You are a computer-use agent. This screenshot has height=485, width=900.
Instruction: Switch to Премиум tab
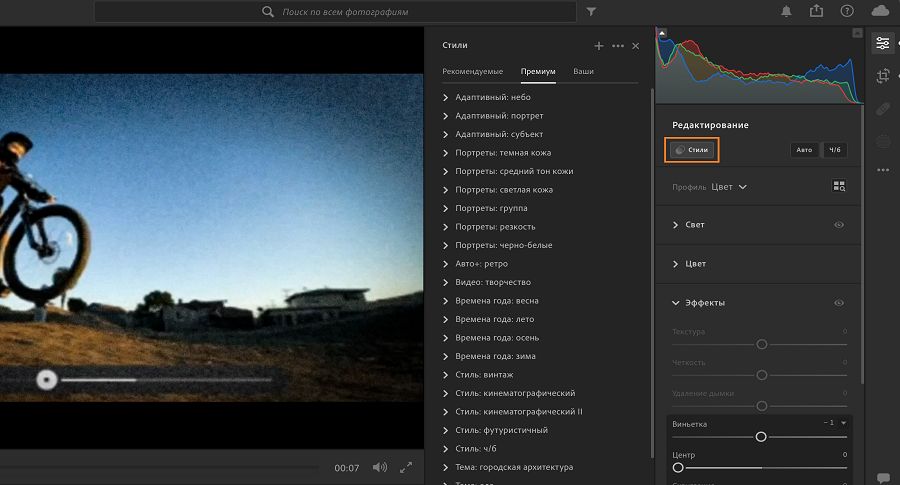pos(538,72)
